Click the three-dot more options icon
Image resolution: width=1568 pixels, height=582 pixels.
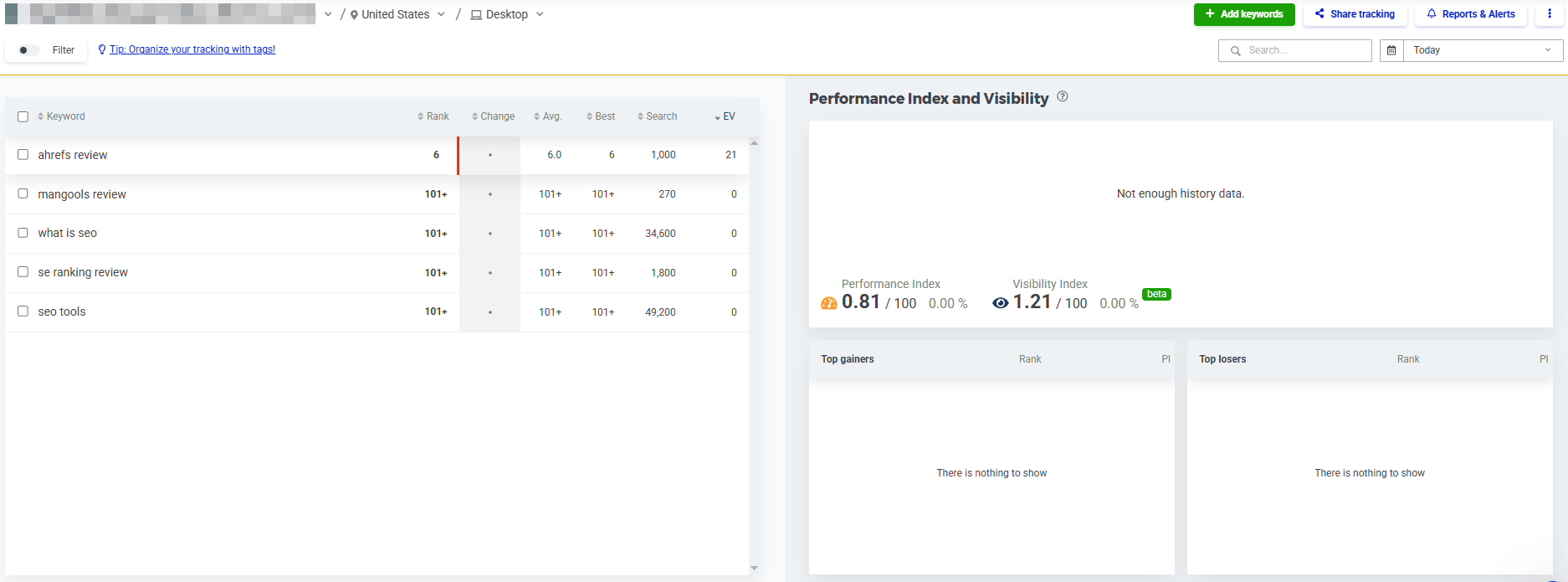(1550, 14)
